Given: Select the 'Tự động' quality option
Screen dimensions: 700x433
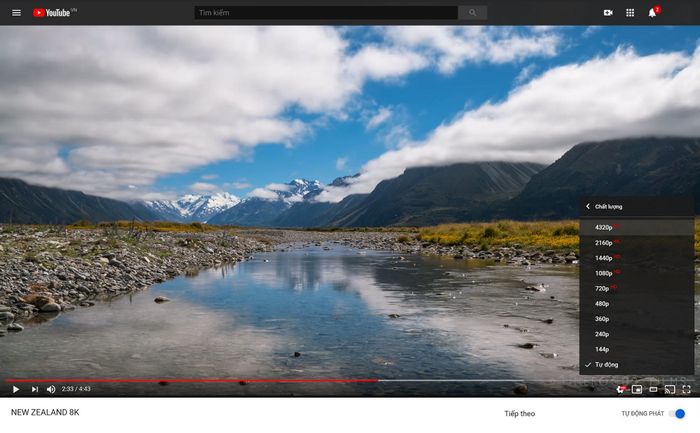Looking at the screenshot, I should pyautogui.click(x=607, y=365).
